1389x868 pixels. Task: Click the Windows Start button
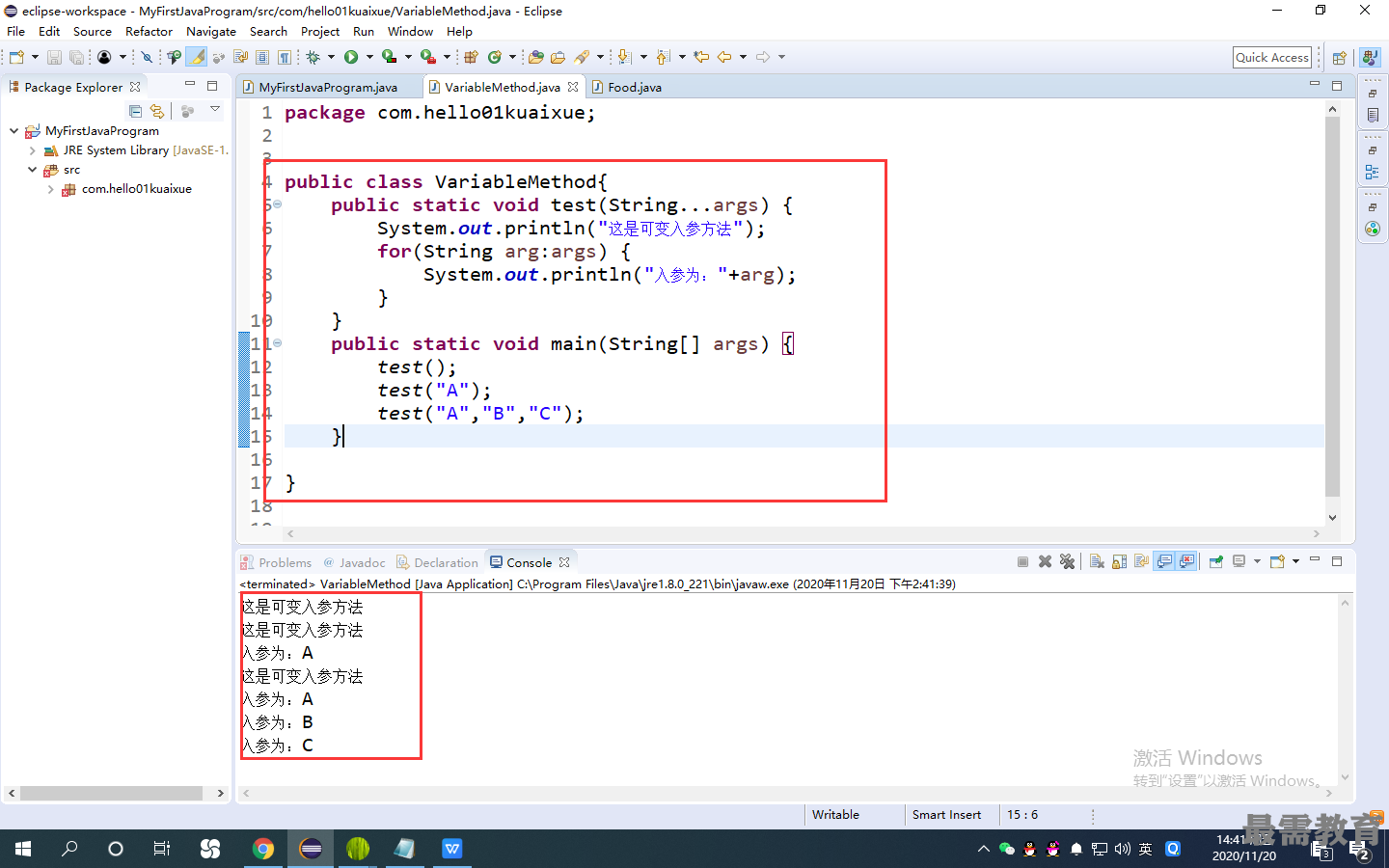(x=23, y=849)
